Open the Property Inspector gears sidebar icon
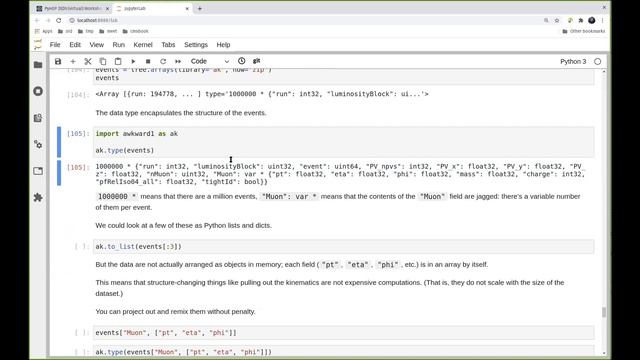 point(38,144)
